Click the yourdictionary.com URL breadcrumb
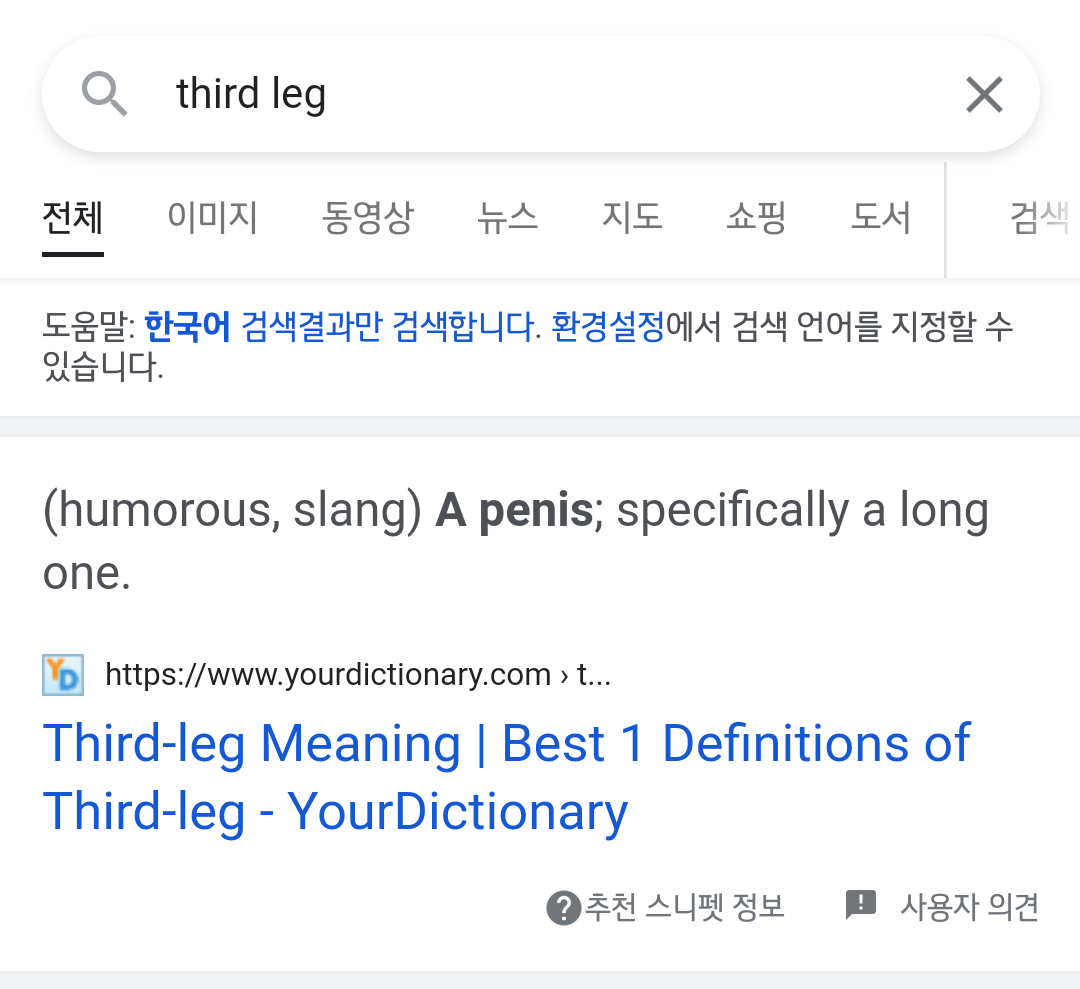 (x=357, y=675)
